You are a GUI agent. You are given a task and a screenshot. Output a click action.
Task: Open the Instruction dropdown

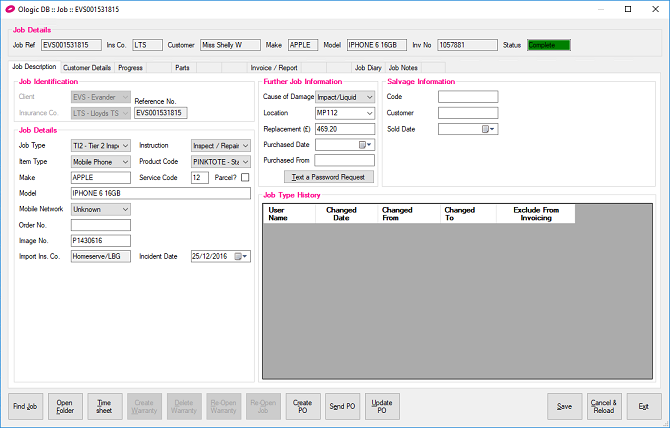coord(245,145)
